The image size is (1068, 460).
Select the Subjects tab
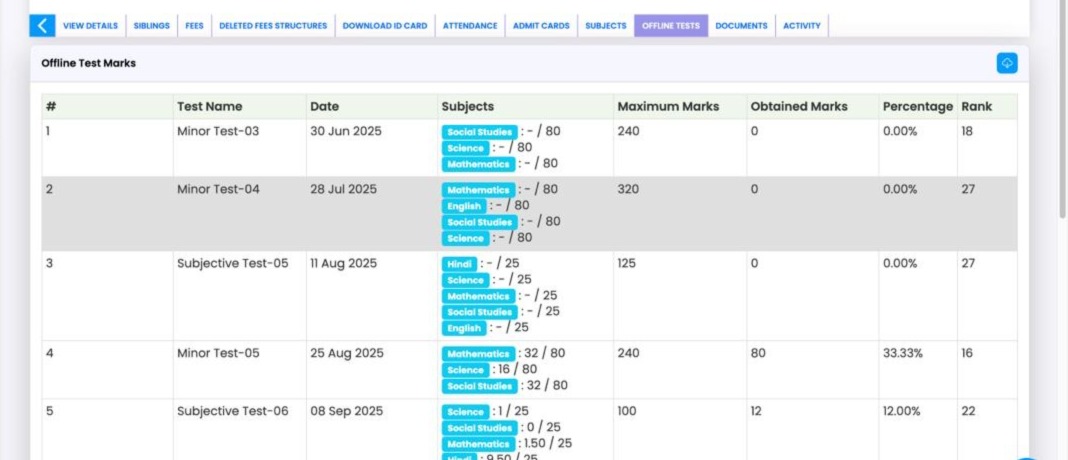coord(606,26)
